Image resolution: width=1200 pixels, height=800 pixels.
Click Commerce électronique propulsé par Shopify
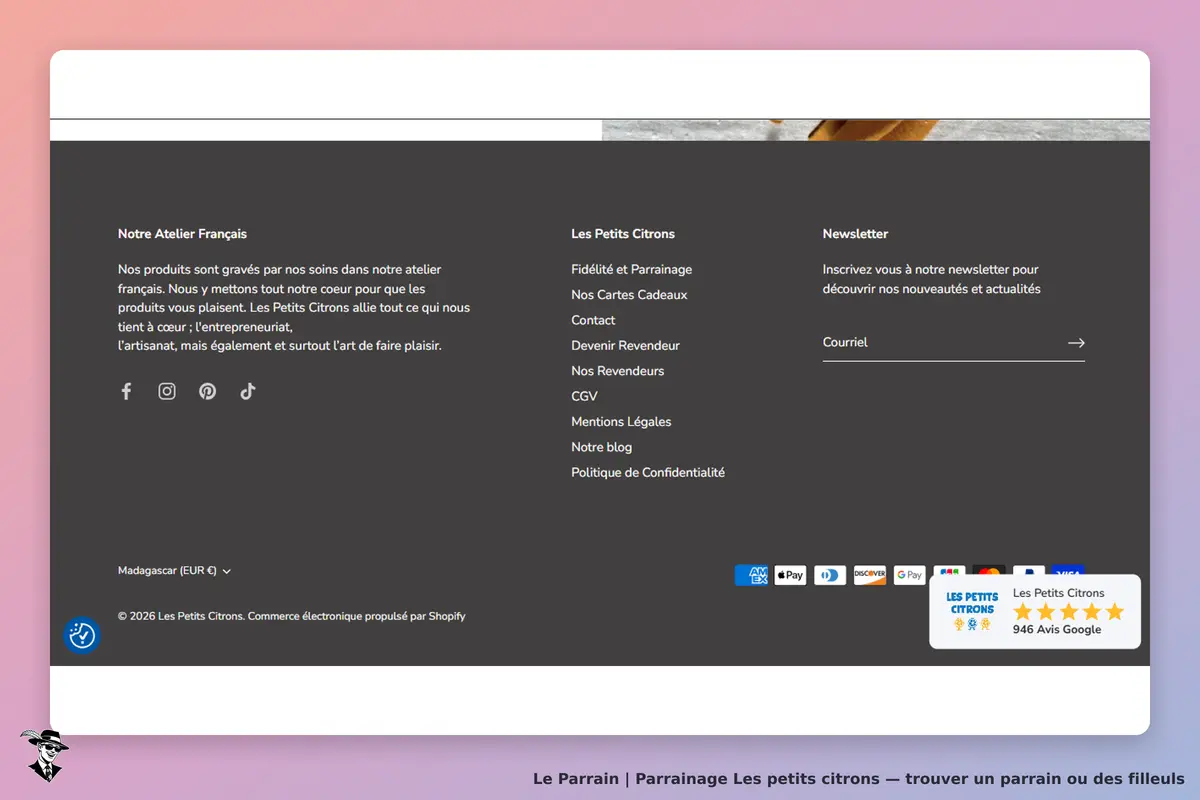coord(356,616)
